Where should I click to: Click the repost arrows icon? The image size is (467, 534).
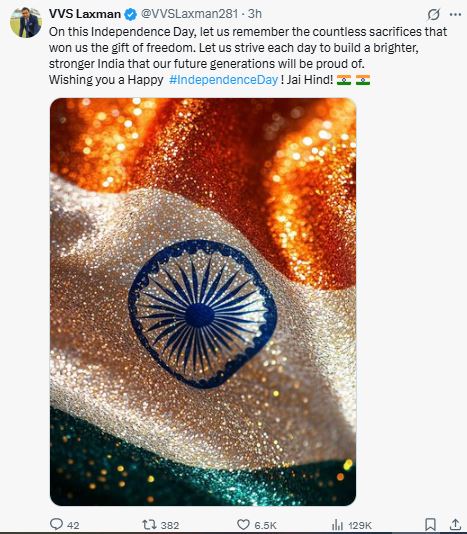pyautogui.click(x=149, y=524)
